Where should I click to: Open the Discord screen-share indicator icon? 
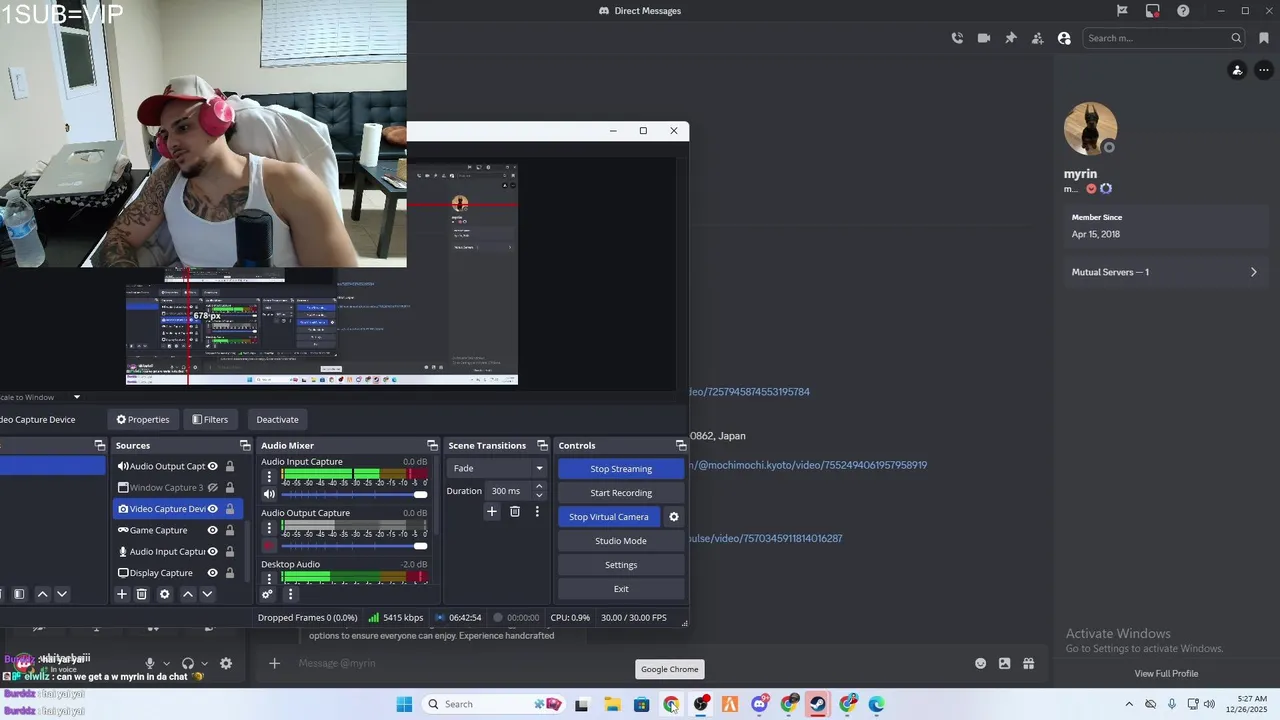pyautogui.click(x=1153, y=11)
